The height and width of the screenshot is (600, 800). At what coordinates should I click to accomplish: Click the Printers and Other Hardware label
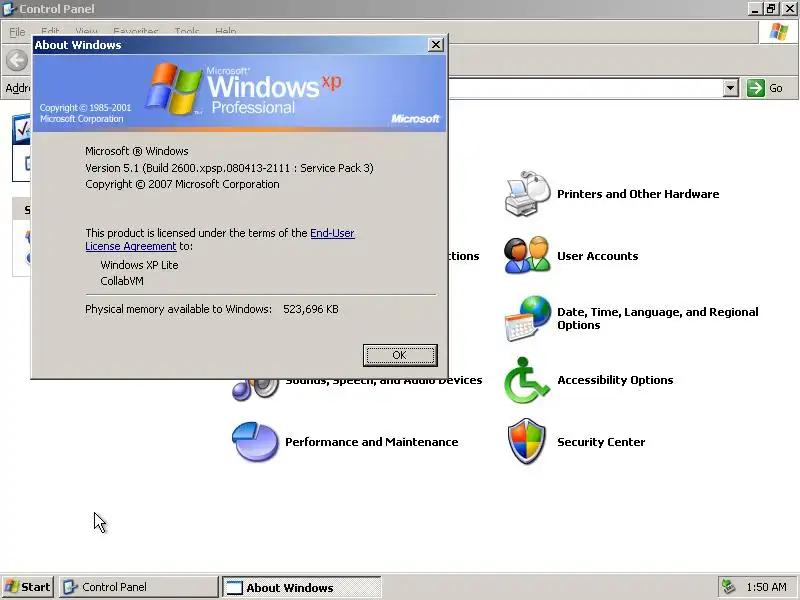638,194
